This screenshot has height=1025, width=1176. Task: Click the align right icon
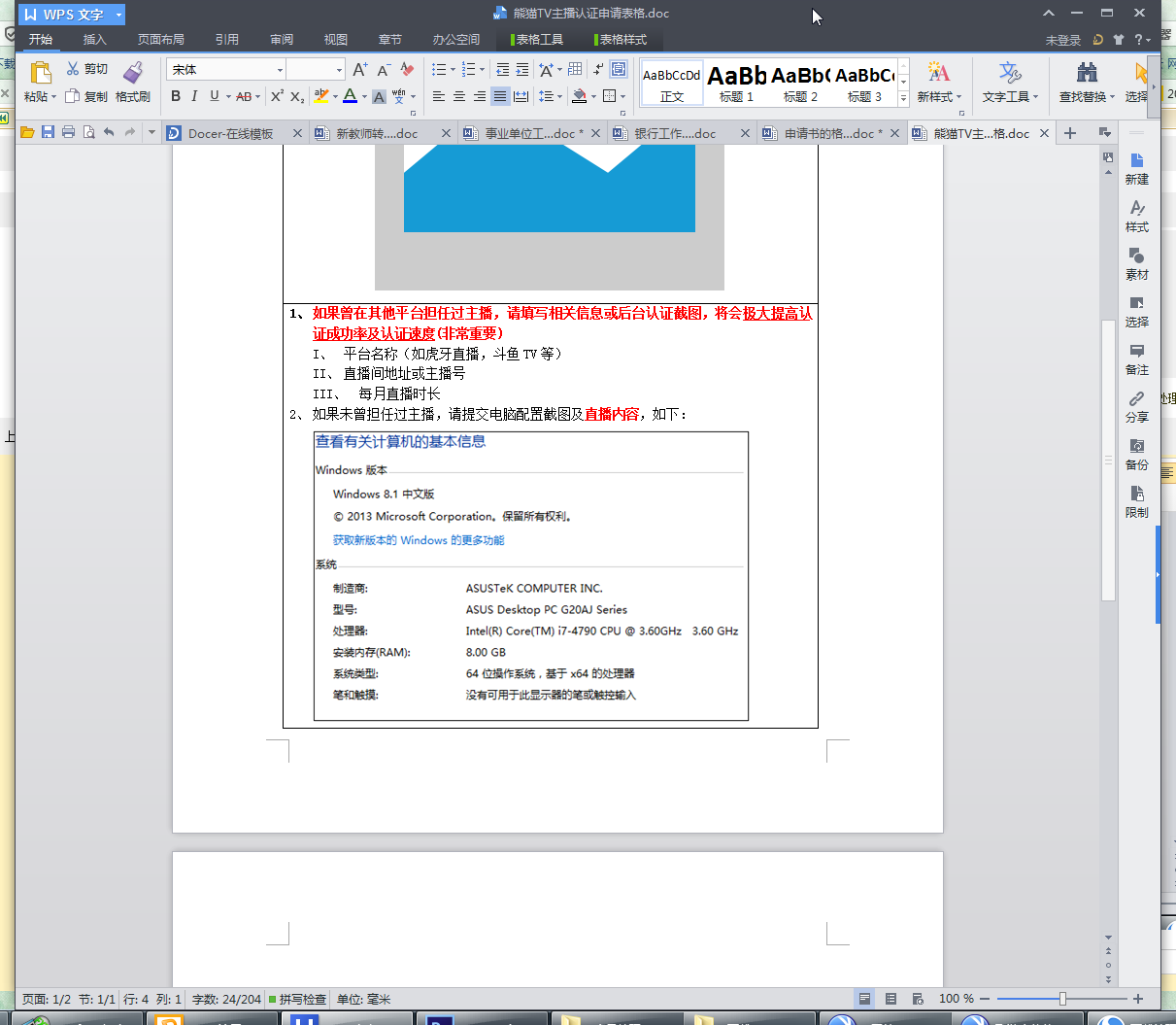480,96
